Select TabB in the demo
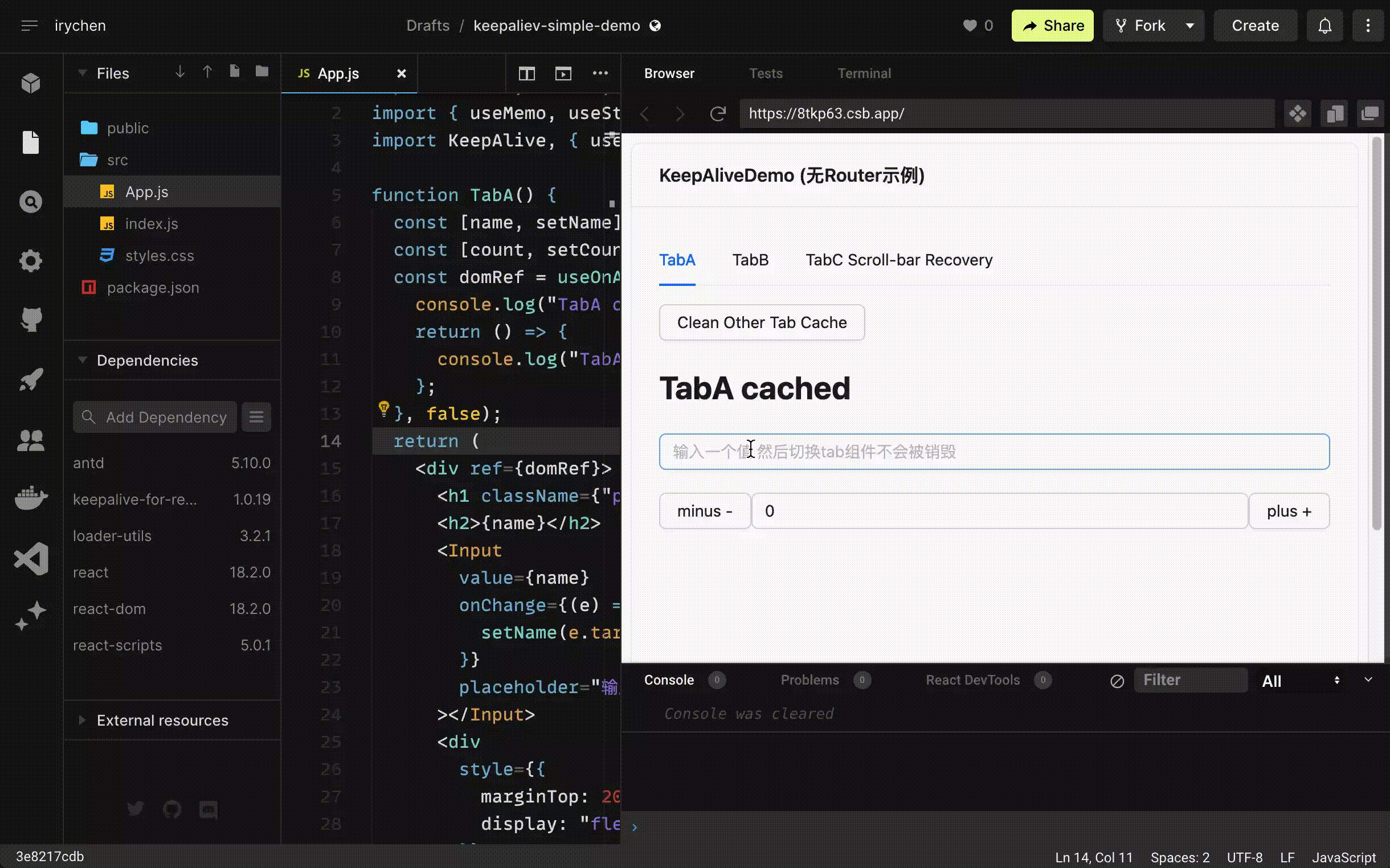1390x868 pixels. coord(750,260)
